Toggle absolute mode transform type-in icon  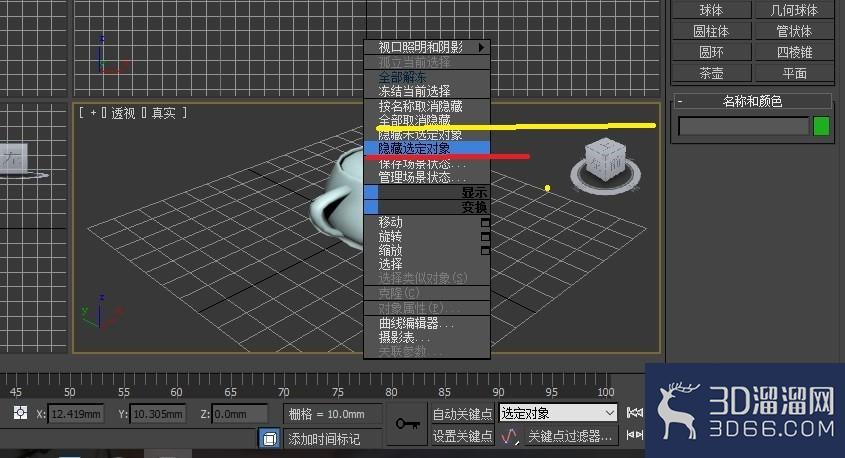pos(20,413)
